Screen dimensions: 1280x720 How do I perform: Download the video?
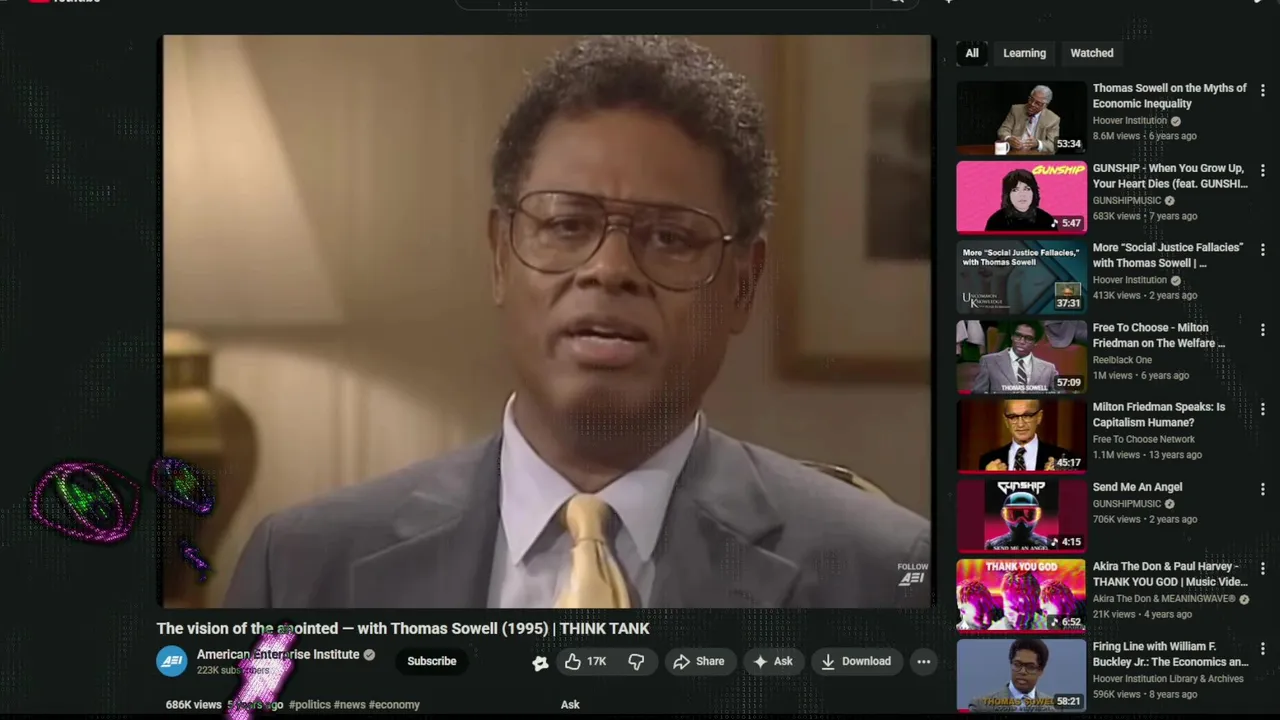pyautogui.click(x=856, y=661)
